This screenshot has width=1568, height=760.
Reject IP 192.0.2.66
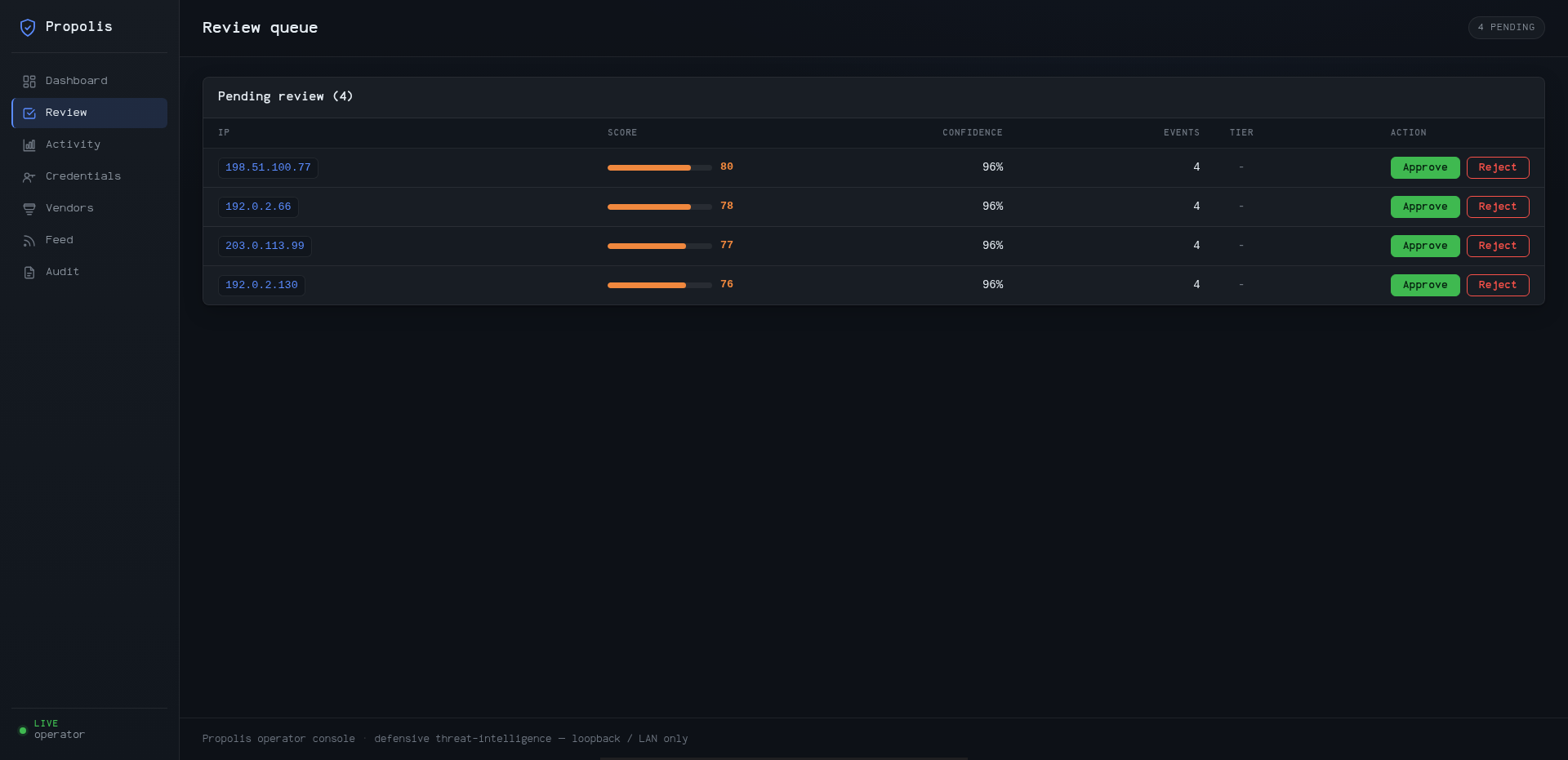(x=1498, y=207)
